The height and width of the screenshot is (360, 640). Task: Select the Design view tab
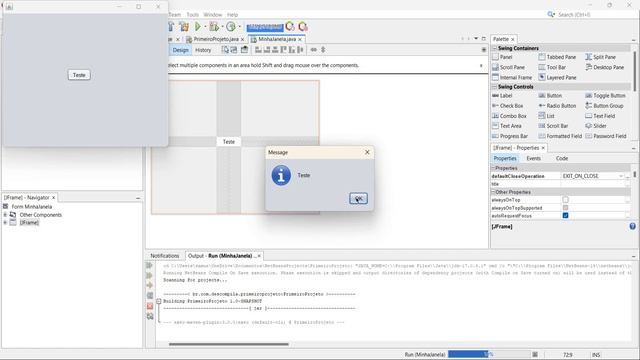pos(180,50)
